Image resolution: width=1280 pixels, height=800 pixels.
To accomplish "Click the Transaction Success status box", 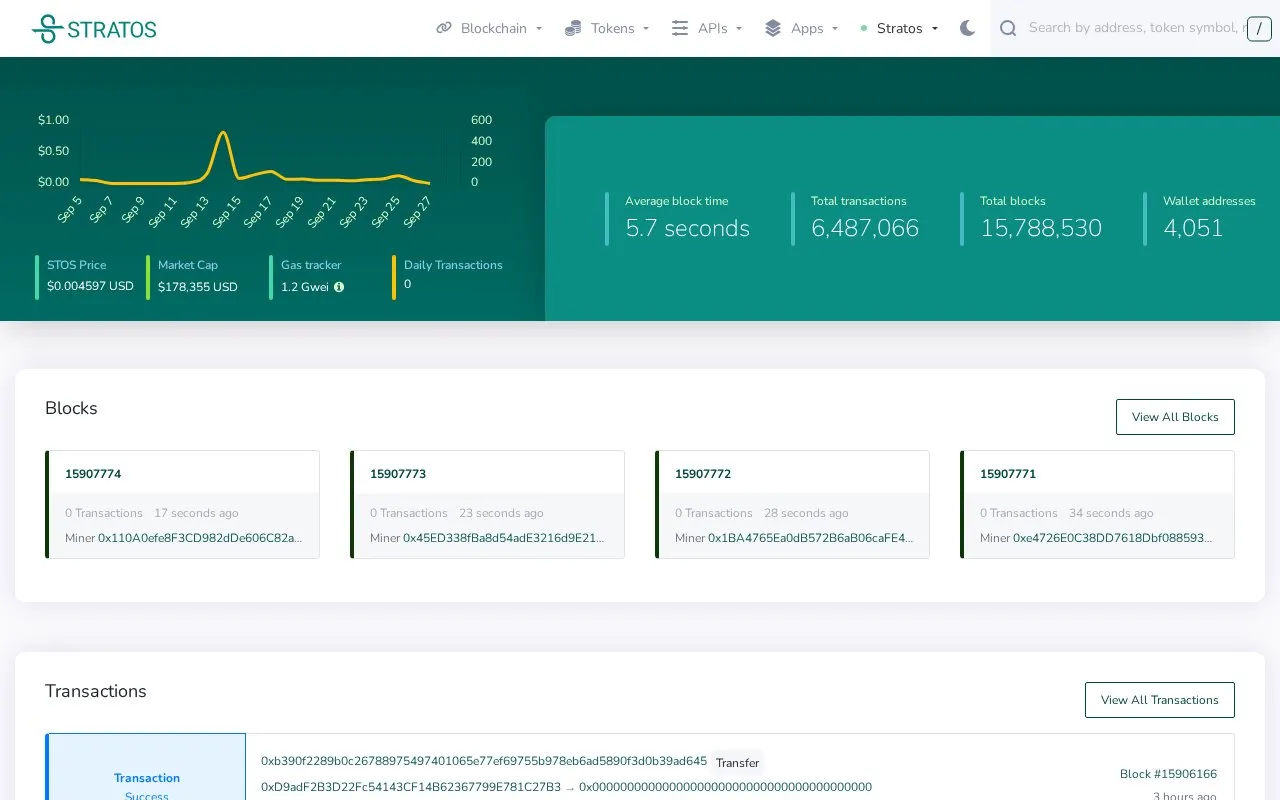I will coord(146,767).
